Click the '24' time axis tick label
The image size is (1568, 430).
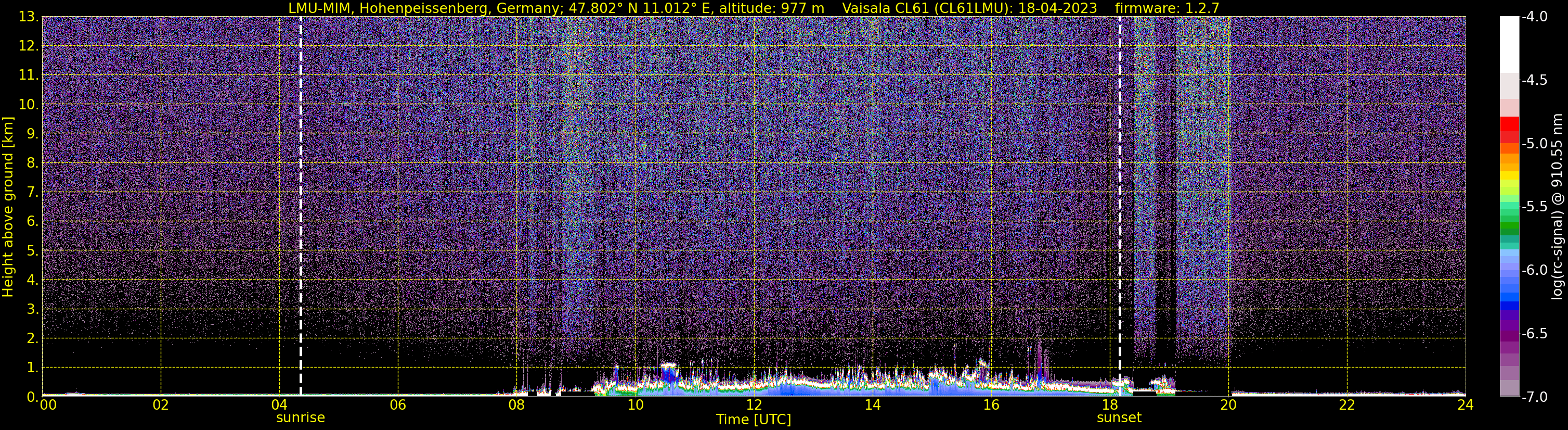pyautogui.click(x=1466, y=405)
